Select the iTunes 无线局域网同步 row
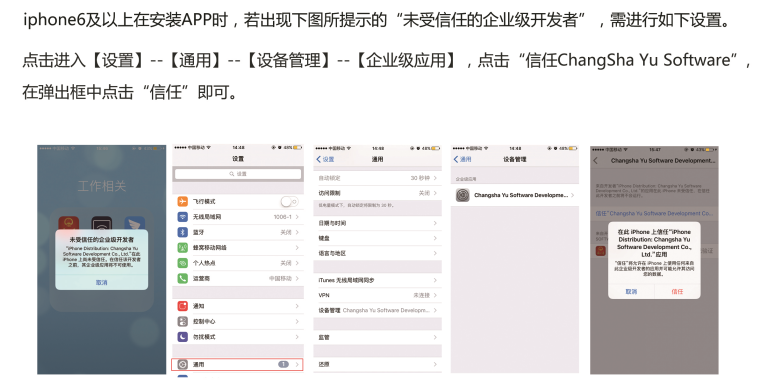The image size is (761, 385). (x=378, y=280)
